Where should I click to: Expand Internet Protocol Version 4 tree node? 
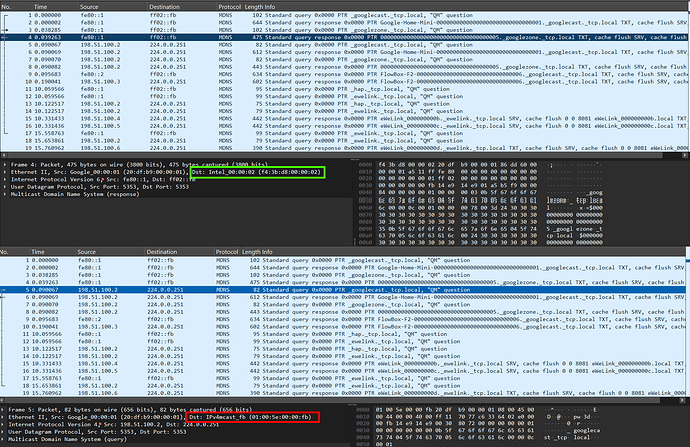point(3,425)
